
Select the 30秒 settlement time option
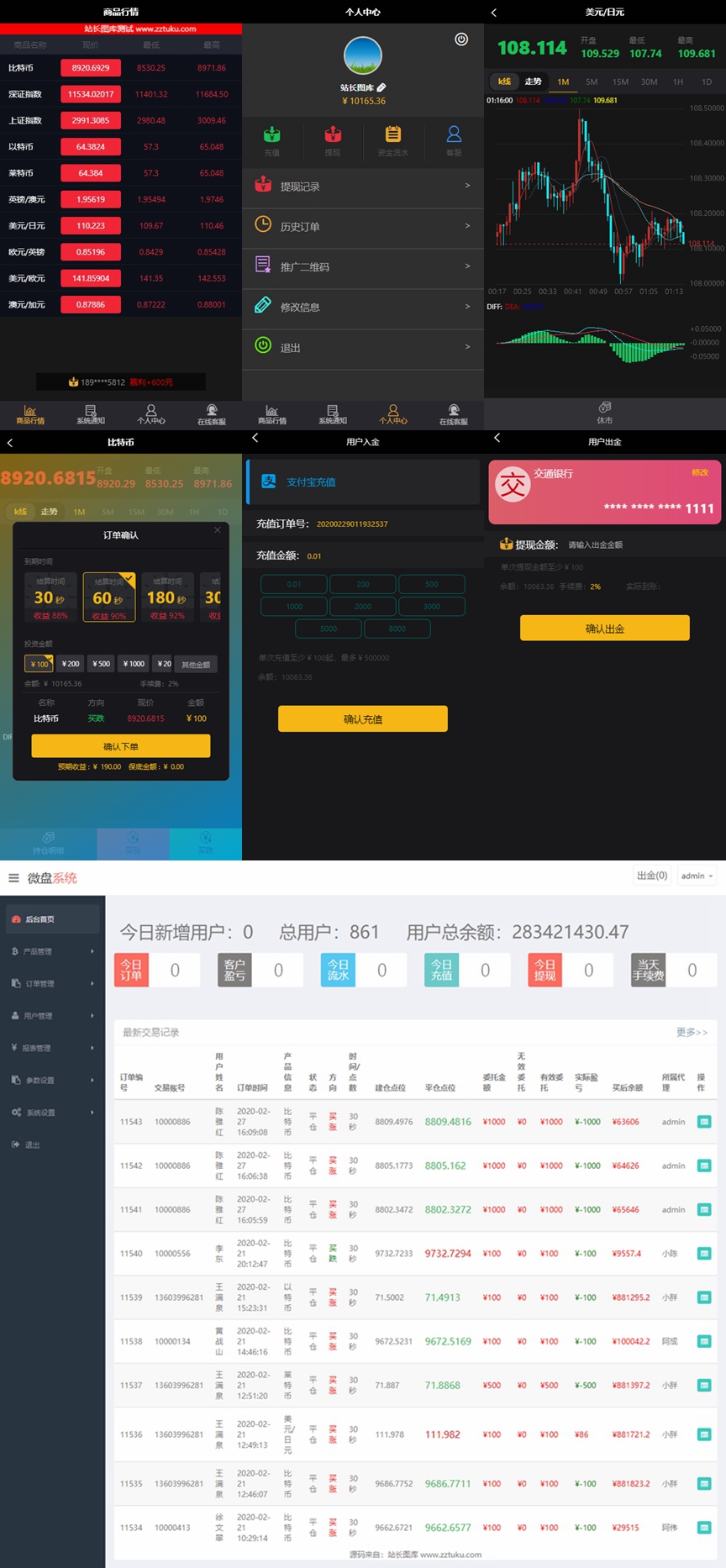[50, 597]
